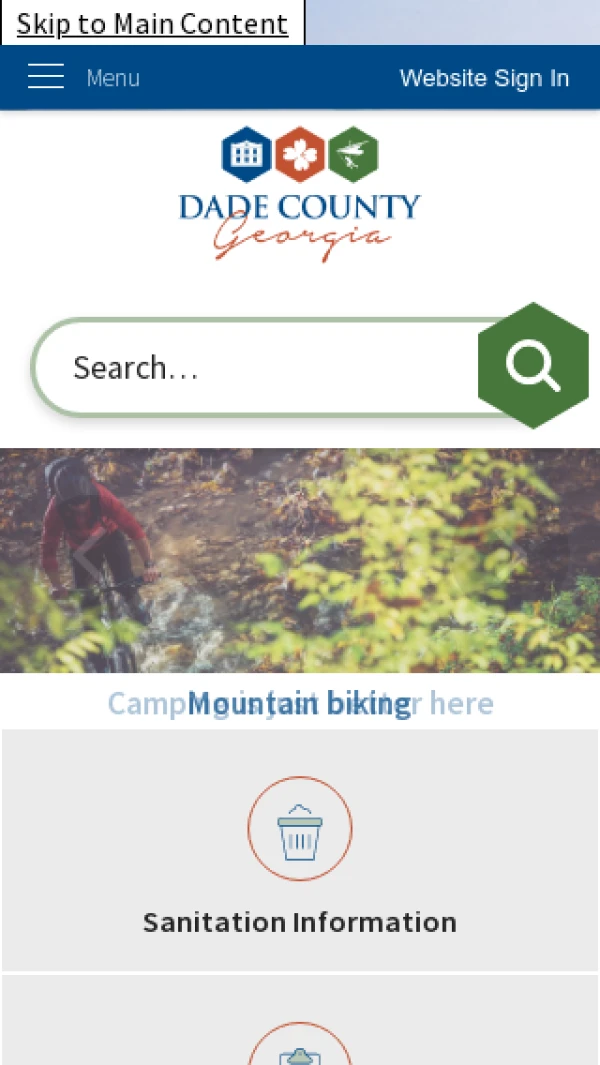Open the Mountain biking slide caption
Screen dimensions: 600x1065
(300, 703)
